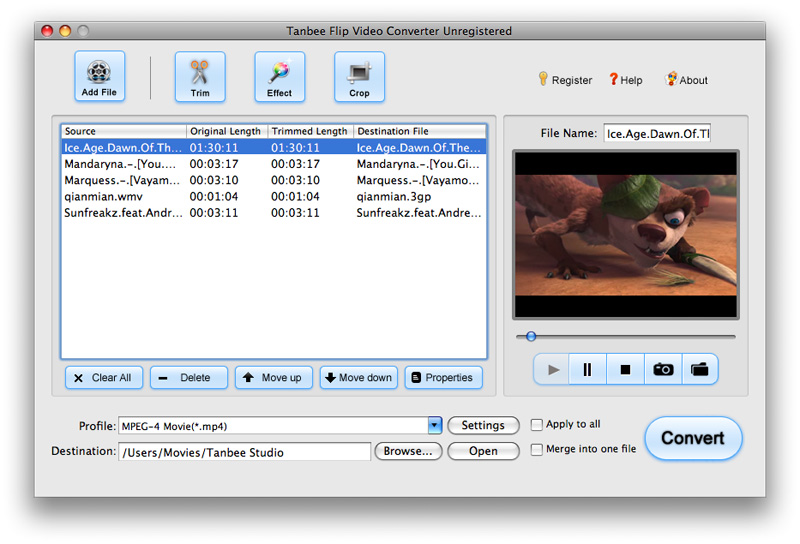Open the Crop tool
Screen dimensions: 800x544
[x=359, y=77]
